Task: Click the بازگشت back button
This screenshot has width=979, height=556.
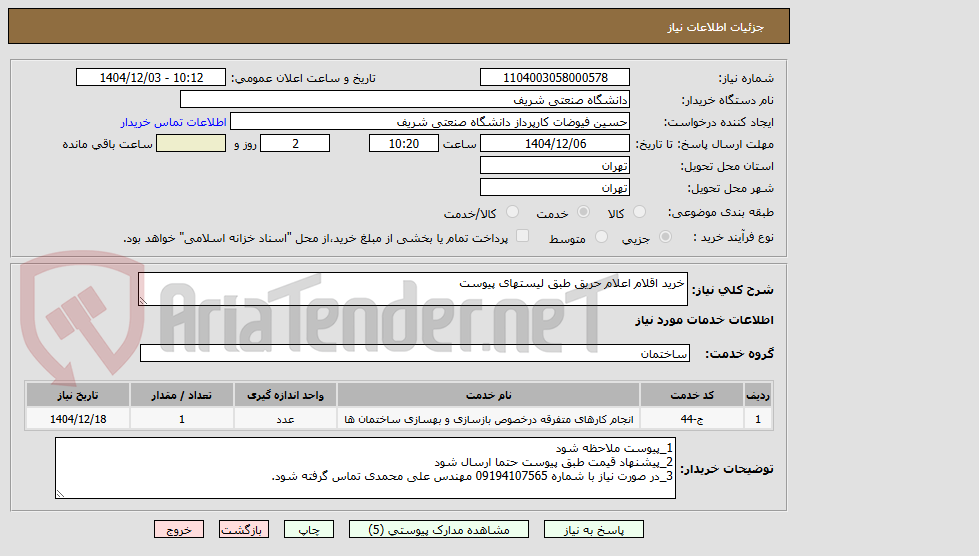Action: [244, 530]
